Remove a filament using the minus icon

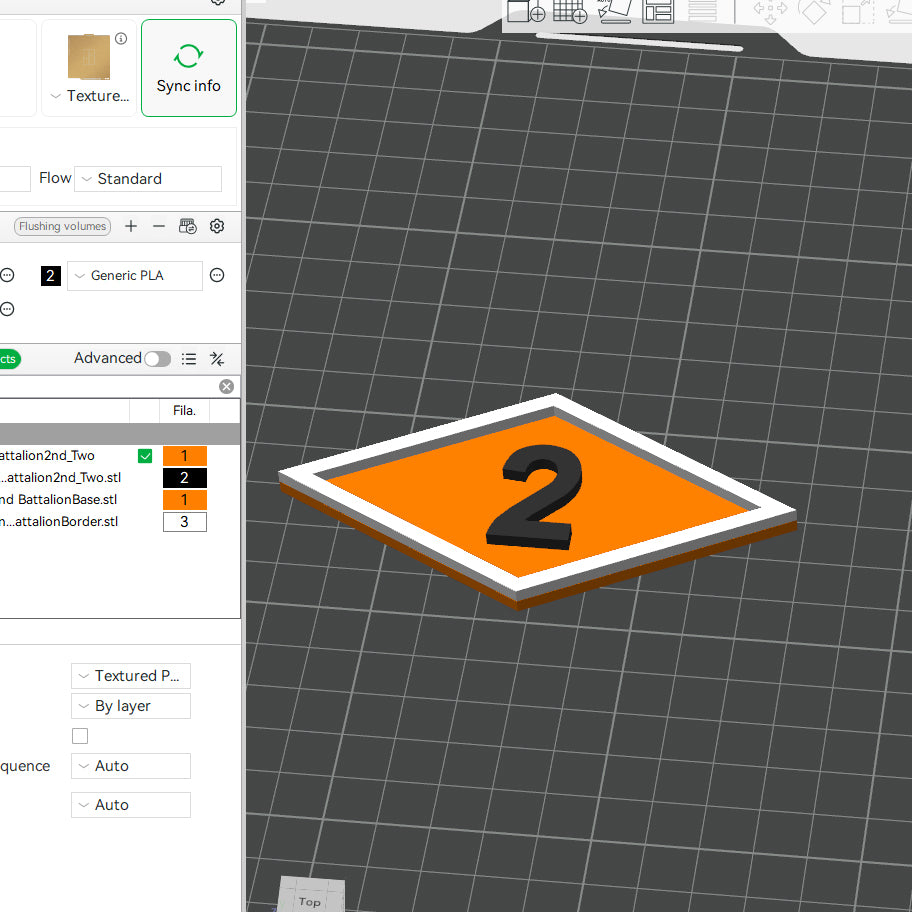pyautogui.click(x=158, y=226)
